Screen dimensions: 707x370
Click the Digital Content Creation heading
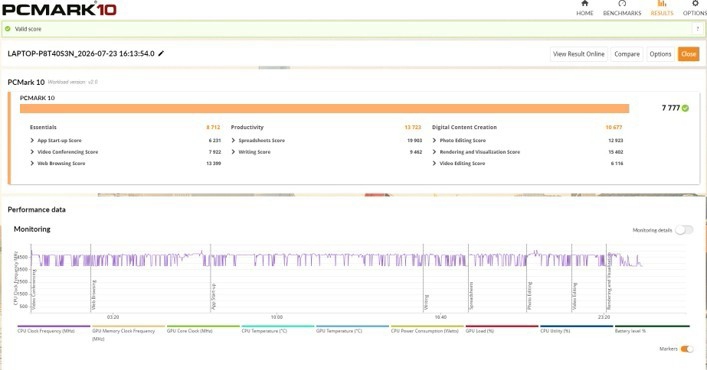(464, 128)
